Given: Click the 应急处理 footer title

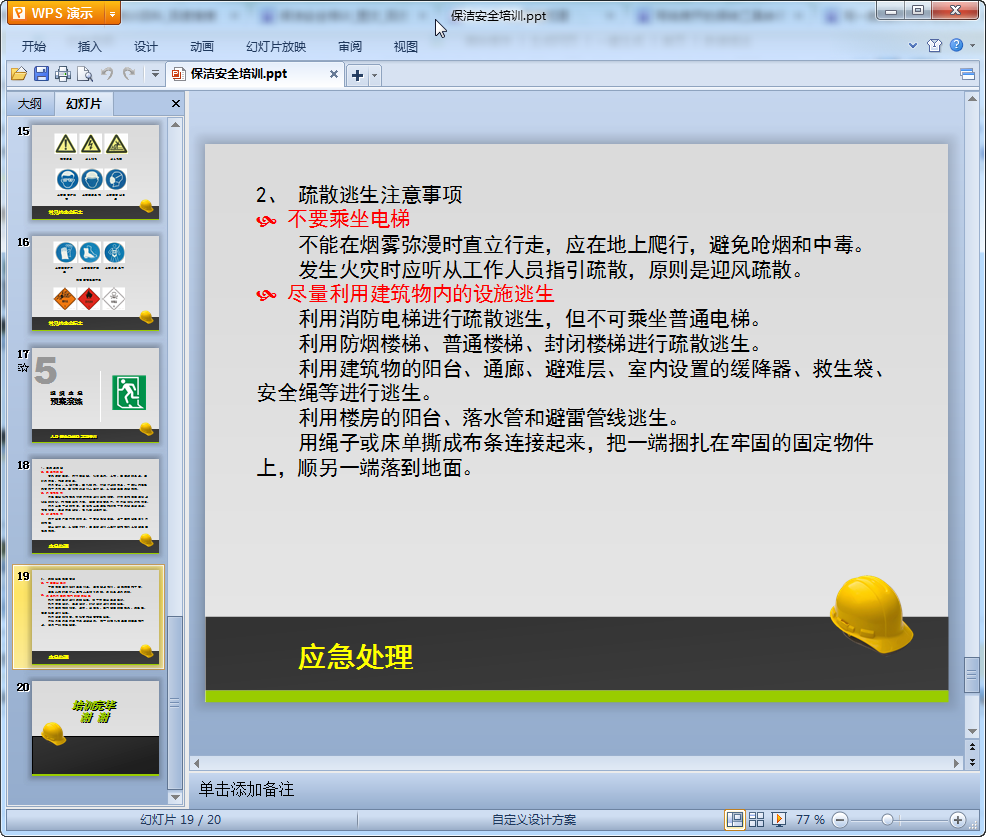Looking at the screenshot, I should pos(355,657).
